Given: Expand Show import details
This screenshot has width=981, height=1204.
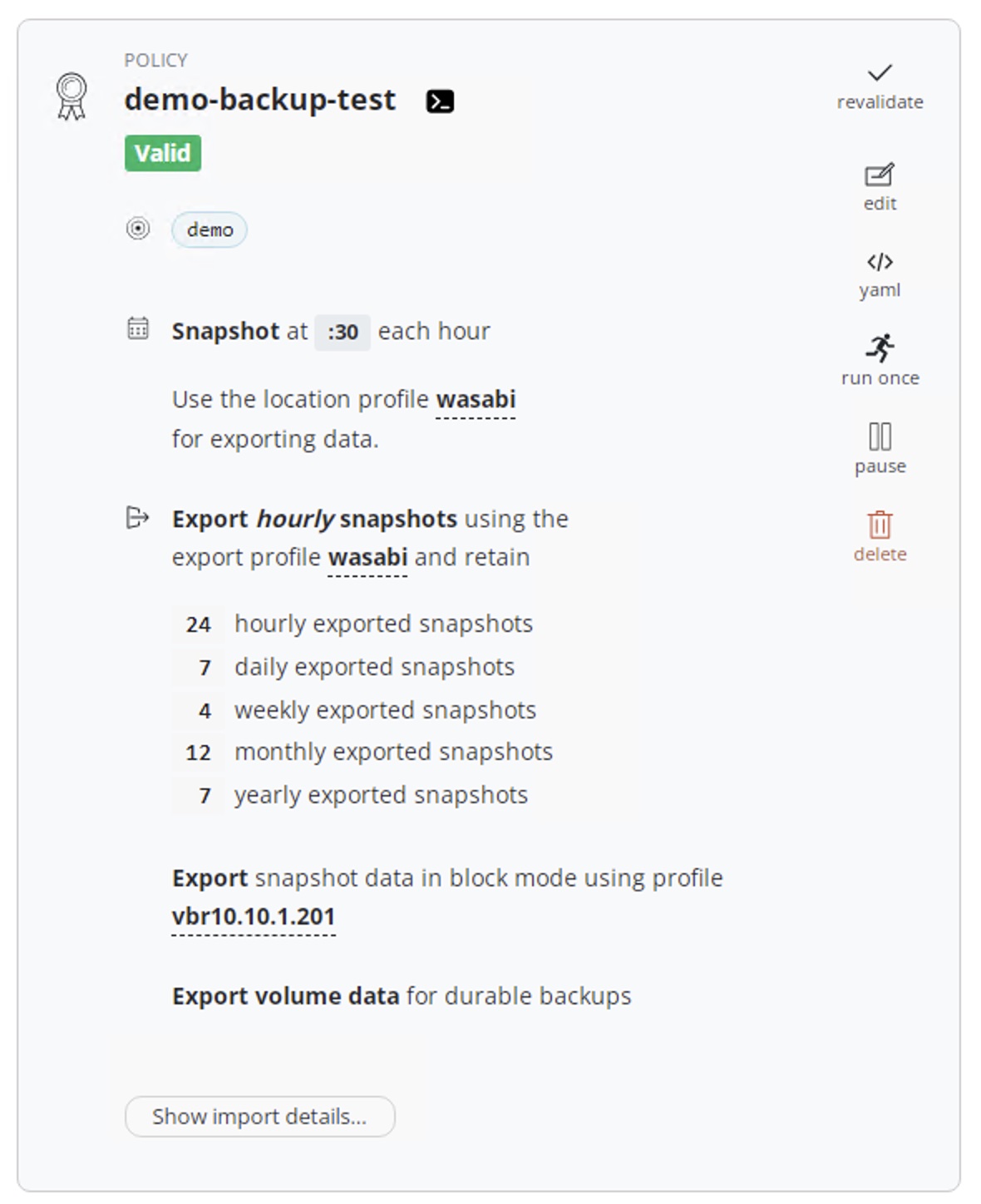Looking at the screenshot, I should pyautogui.click(x=259, y=1116).
